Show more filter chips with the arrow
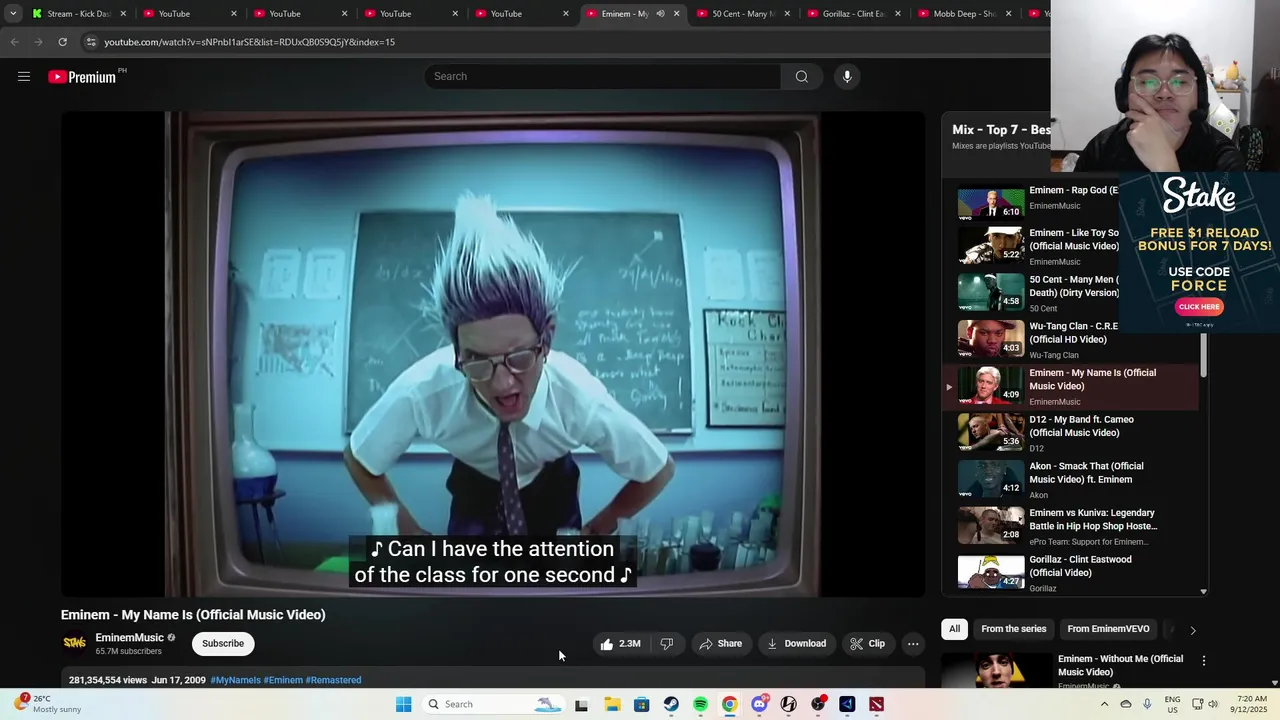Viewport: 1280px width, 720px height. click(1192, 630)
